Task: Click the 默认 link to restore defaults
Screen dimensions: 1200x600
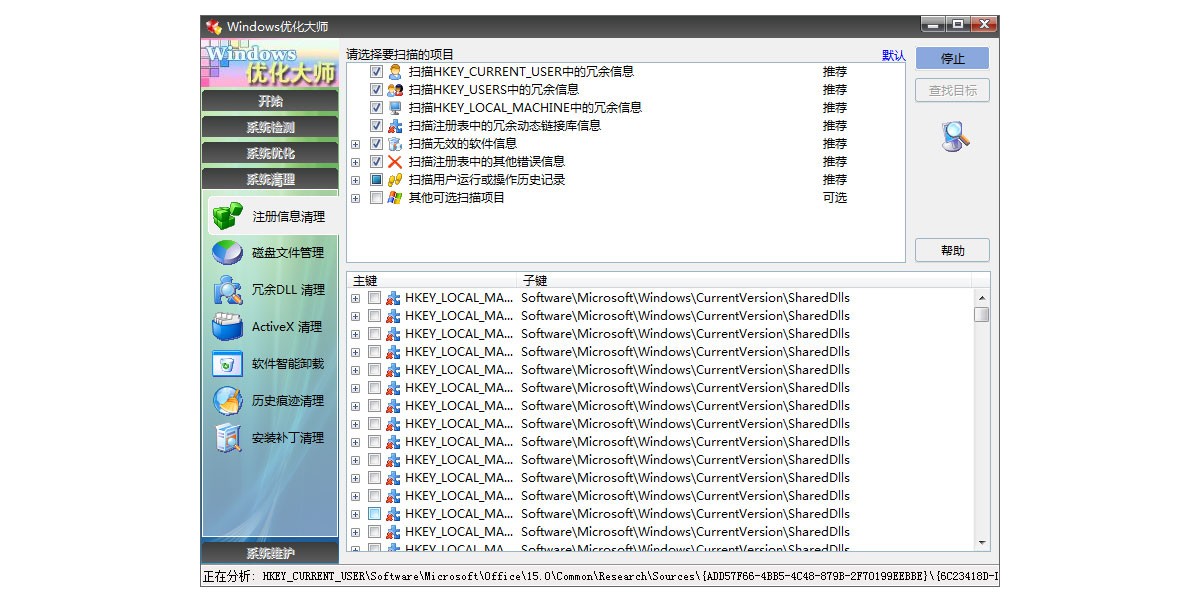Action: click(x=893, y=55)
